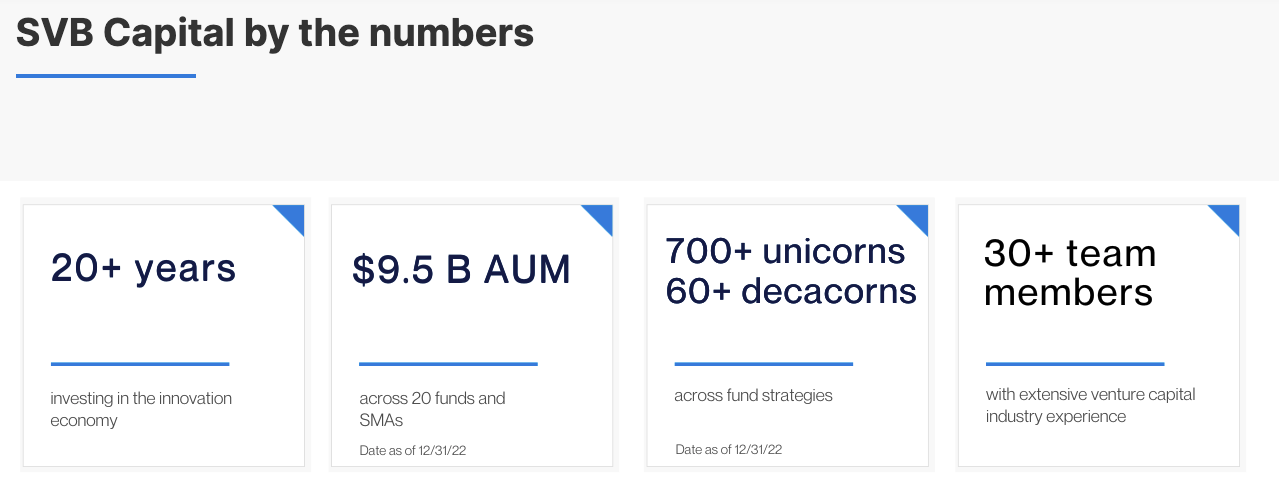Select the '20+ years' headline
The height and width of the screenshot is (502, 1279).
tap(143, 268)
